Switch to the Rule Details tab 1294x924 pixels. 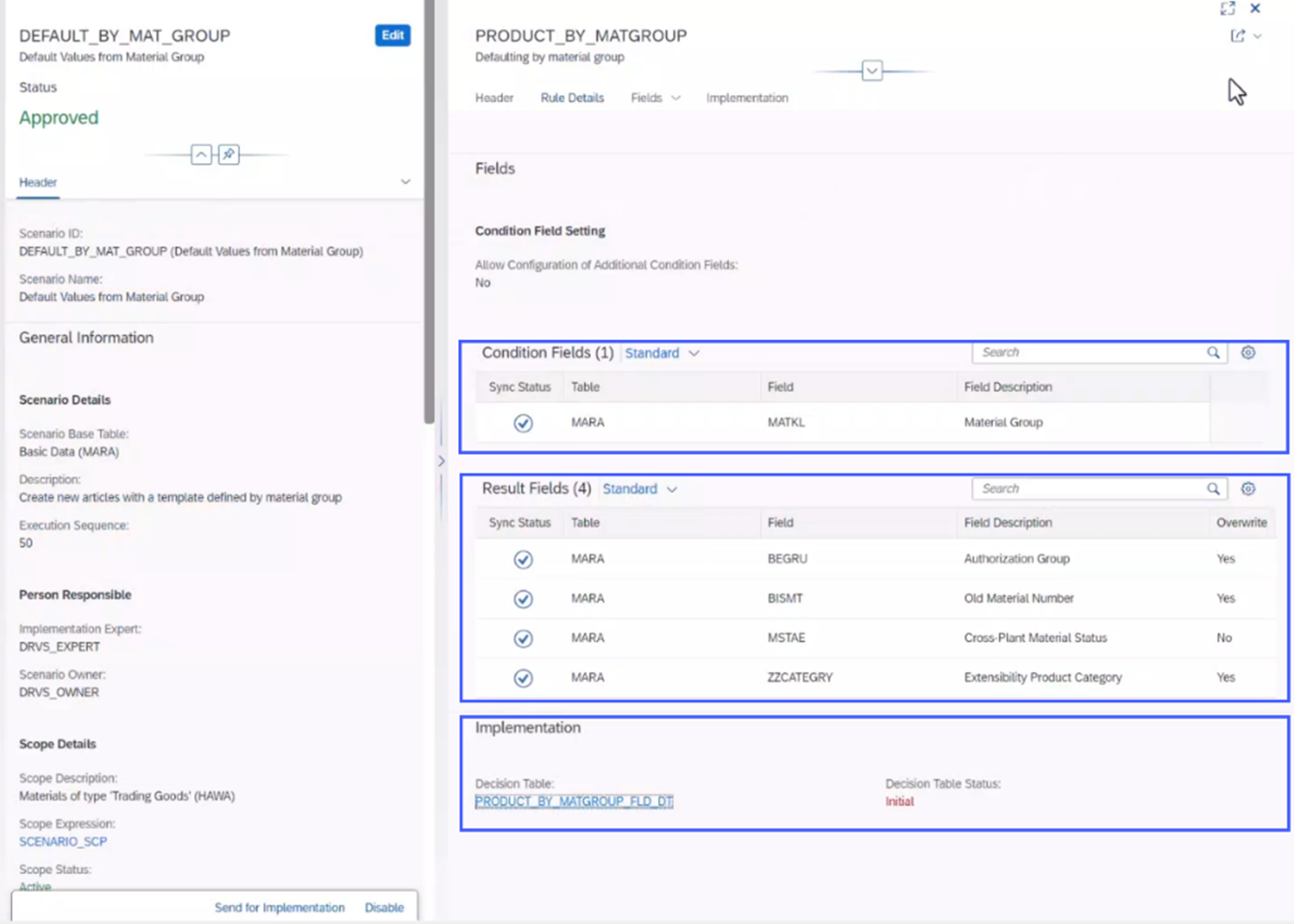tap(572, 98)
